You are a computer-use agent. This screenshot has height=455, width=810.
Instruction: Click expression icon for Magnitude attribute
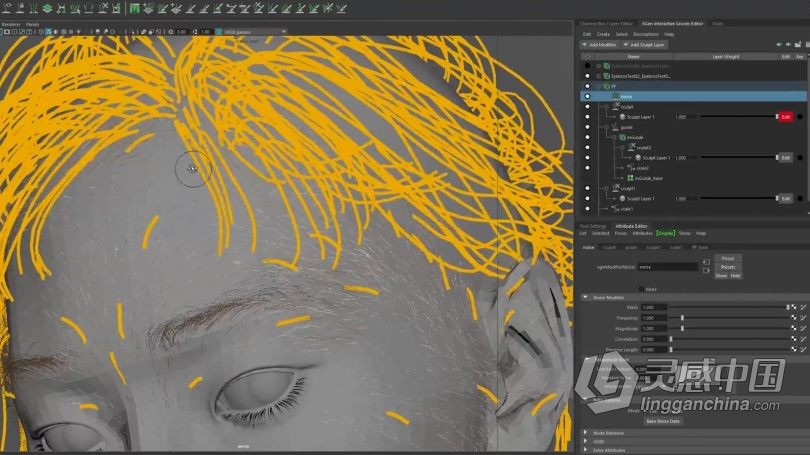tap(803, 328)
